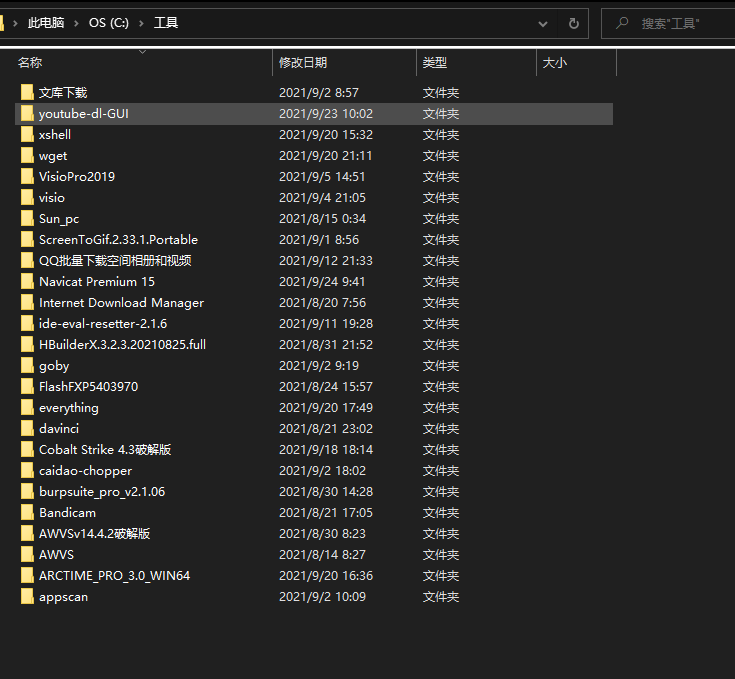Click the folder icon for goby
This screenshot has width=735, height=679.
[x=27, y=366]
